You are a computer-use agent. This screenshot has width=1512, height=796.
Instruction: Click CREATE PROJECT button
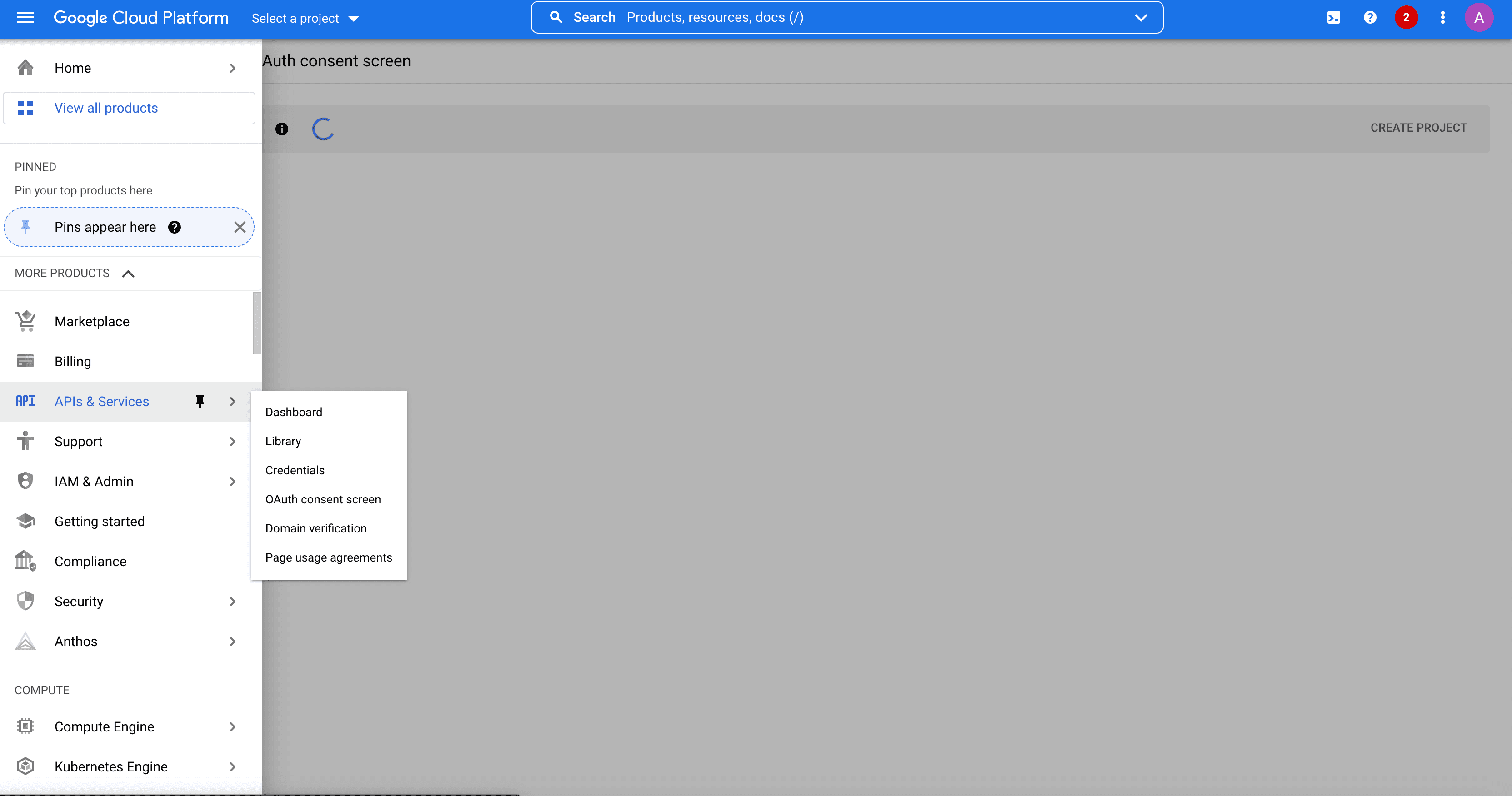pyautogui.click(x=1418, y=127)
